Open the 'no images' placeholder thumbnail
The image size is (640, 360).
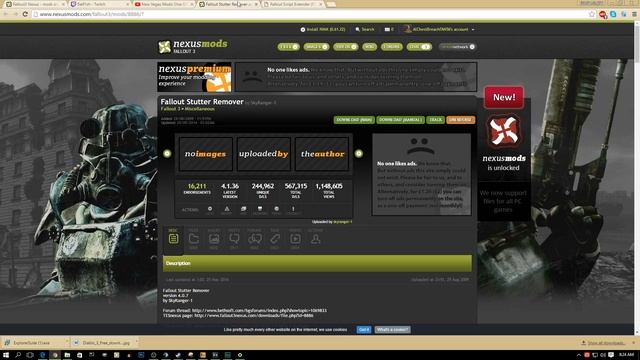pyautogui.click(x=206, y=154)
